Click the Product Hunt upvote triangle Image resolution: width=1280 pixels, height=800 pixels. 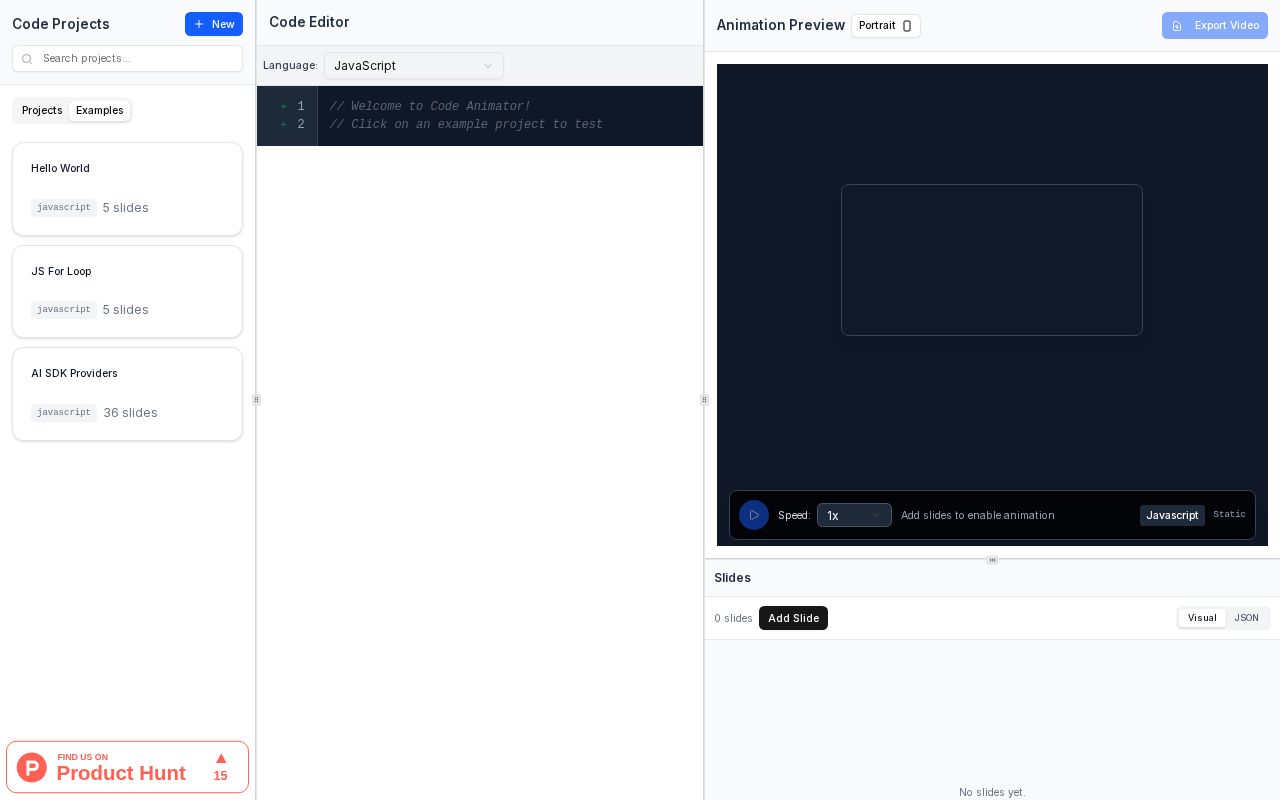click(221, 759)
